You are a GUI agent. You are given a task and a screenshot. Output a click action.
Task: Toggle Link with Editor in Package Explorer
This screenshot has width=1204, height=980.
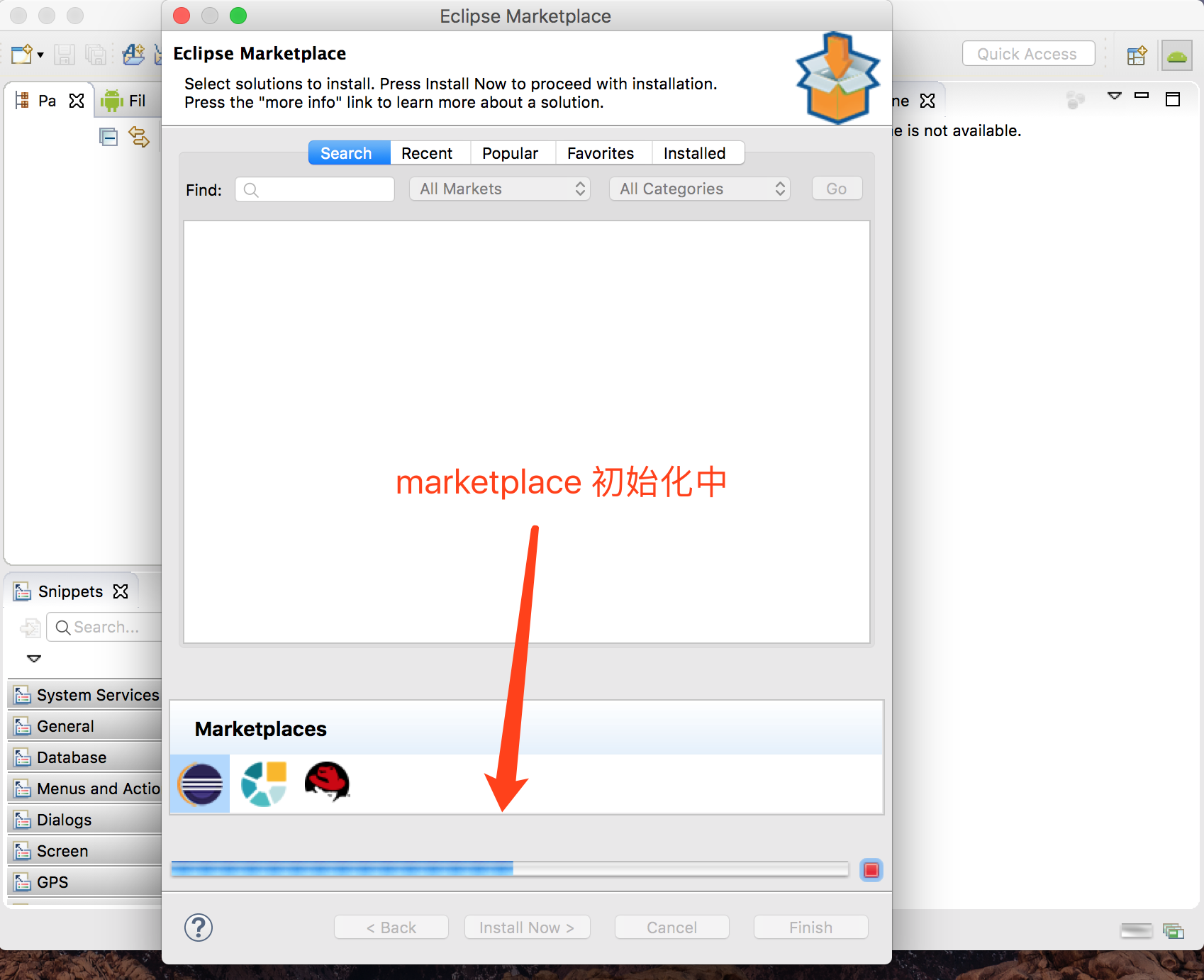[x=139, y=137]
